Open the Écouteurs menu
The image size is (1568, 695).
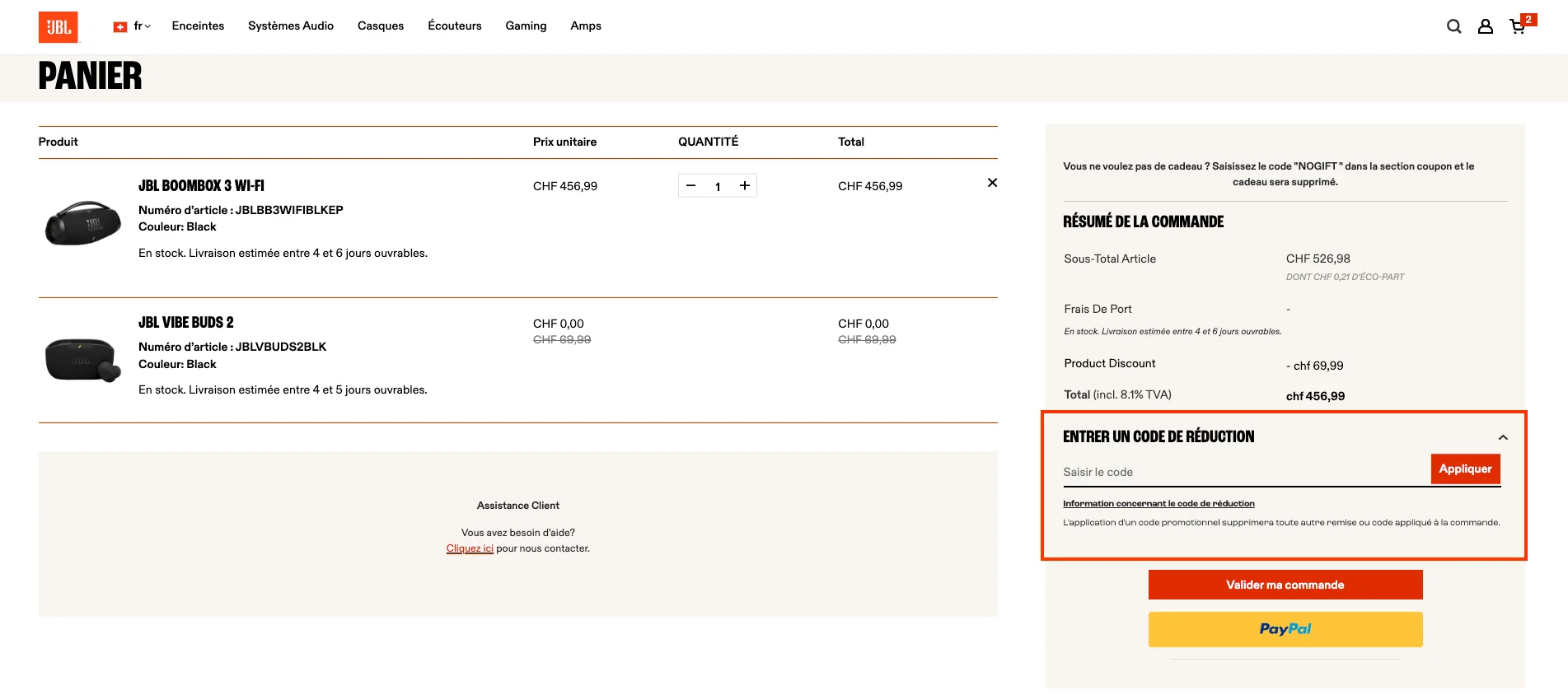pyautogui.click(x=455, y=26)
